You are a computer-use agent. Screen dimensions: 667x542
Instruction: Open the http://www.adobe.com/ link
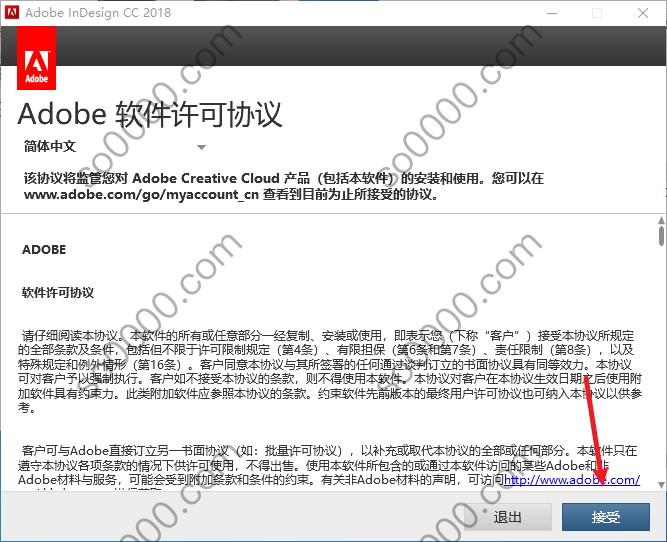[572, 480]
